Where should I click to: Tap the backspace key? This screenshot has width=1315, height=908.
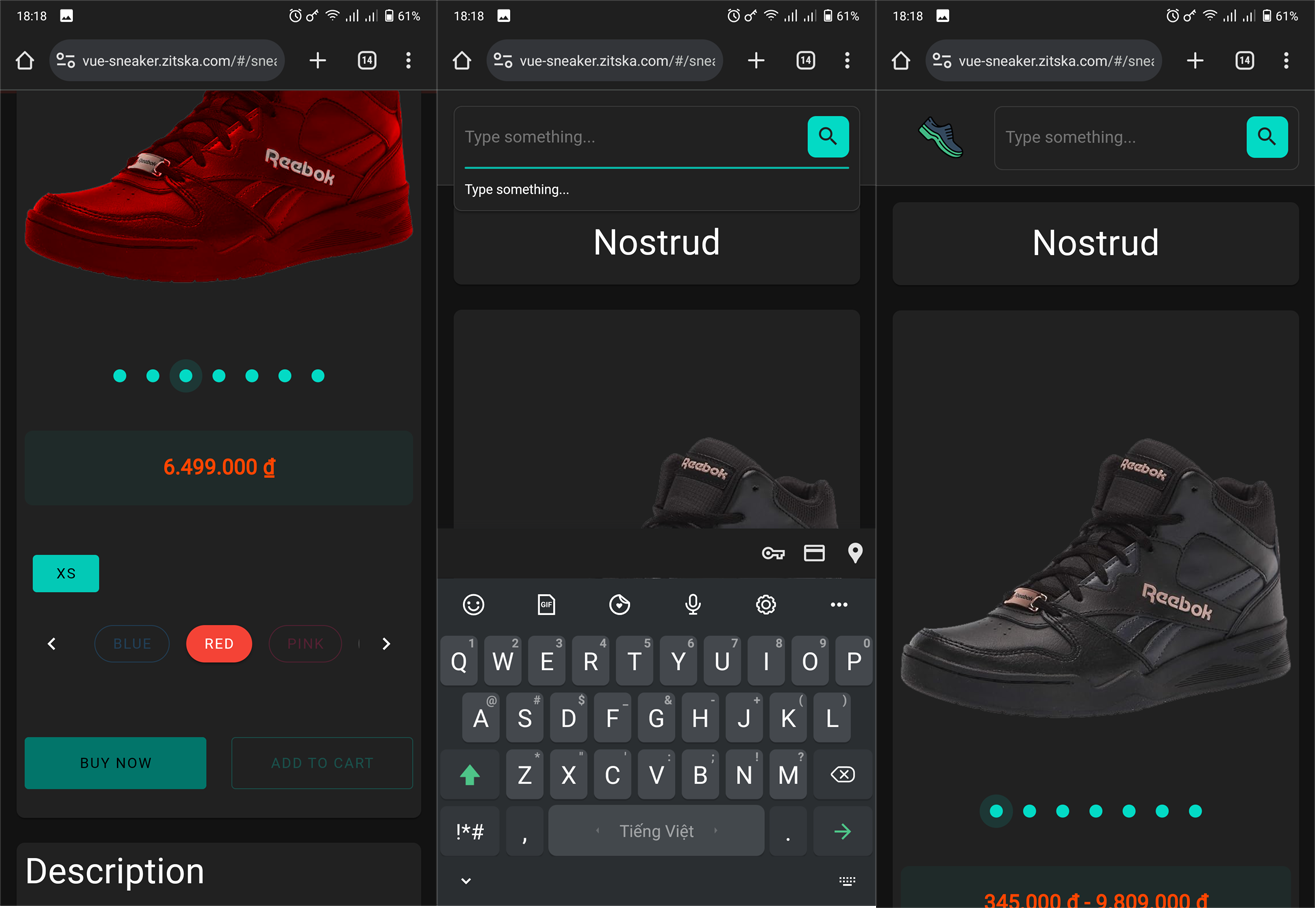[843, 774]
